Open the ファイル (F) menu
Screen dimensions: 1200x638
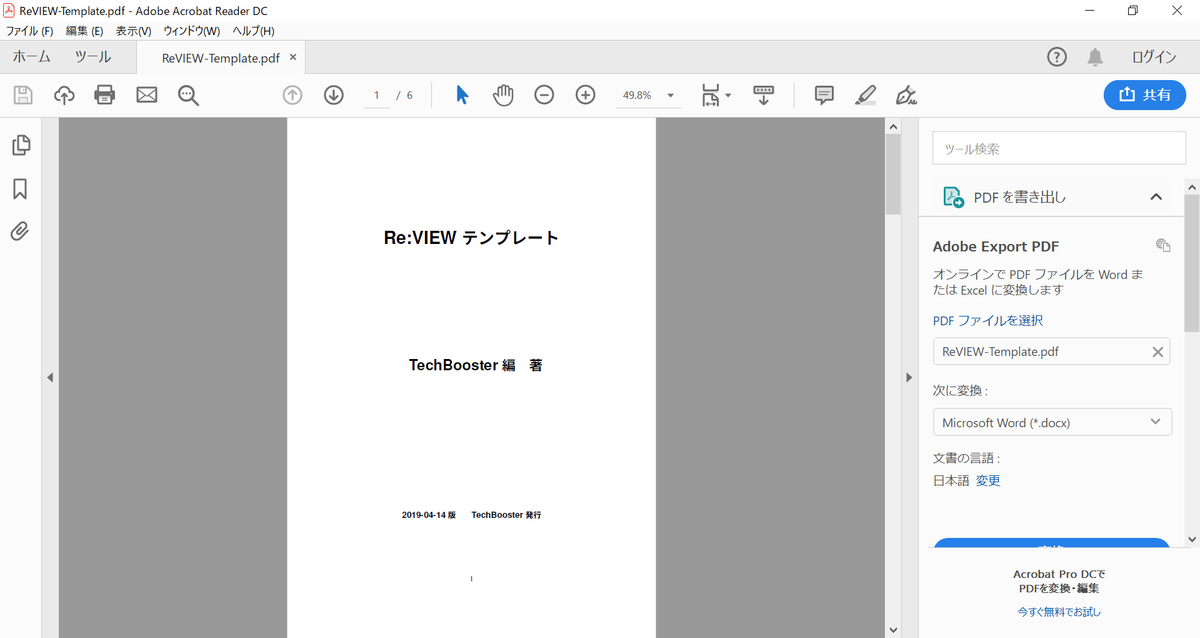pyautogui.click(x=29, y=31)
